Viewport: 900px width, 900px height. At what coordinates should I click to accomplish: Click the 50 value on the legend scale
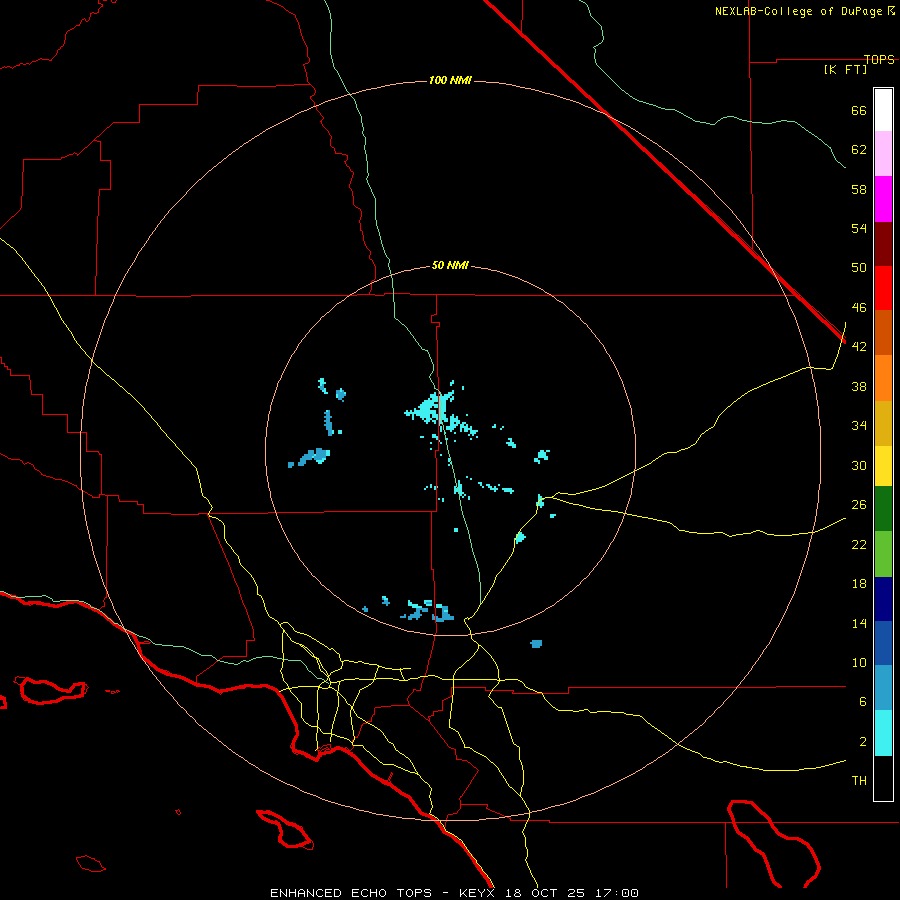click(x=859, y=267)
